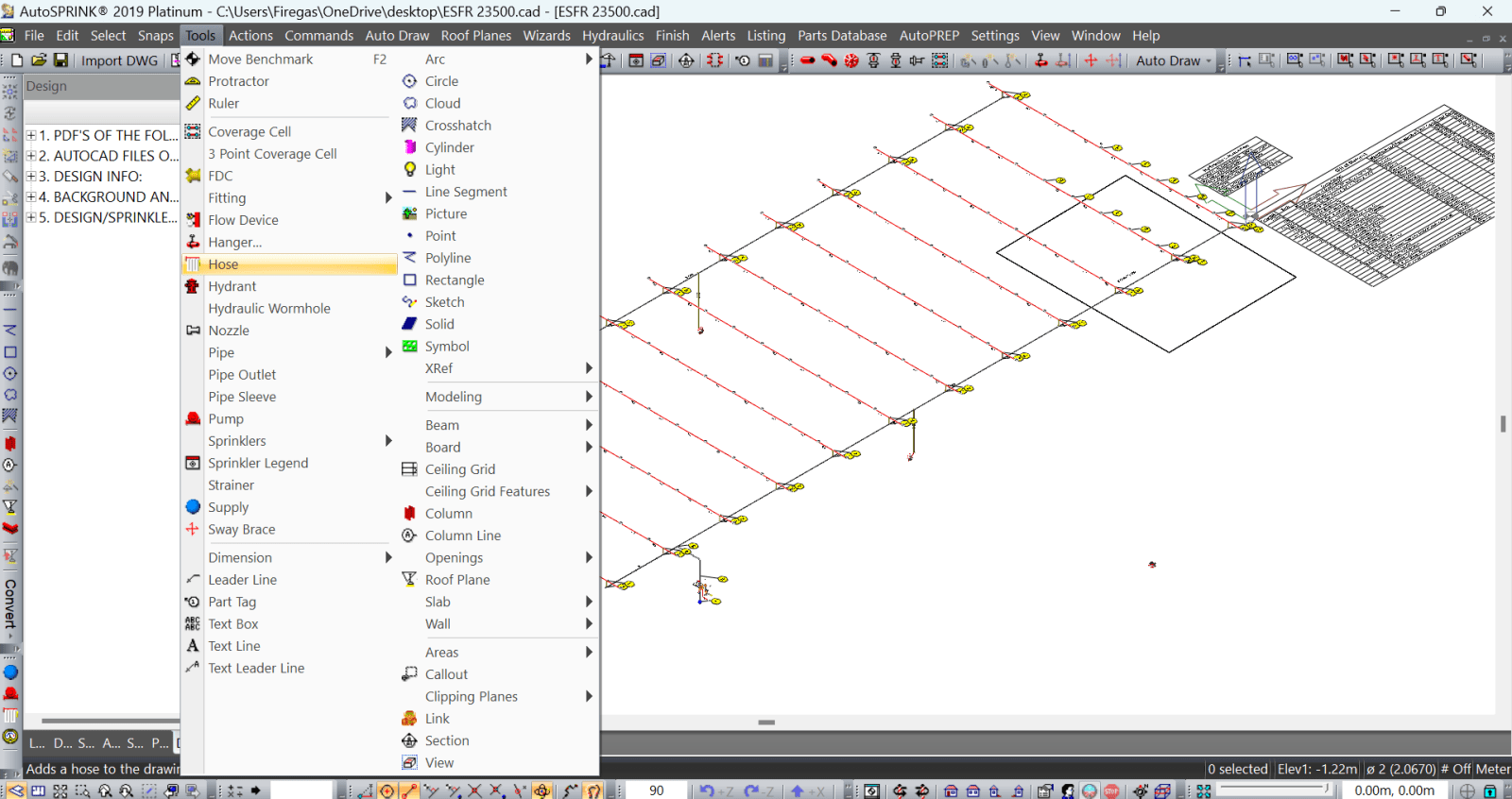
Task: Pick Move Benchmark icon
Action: (193, 59)
